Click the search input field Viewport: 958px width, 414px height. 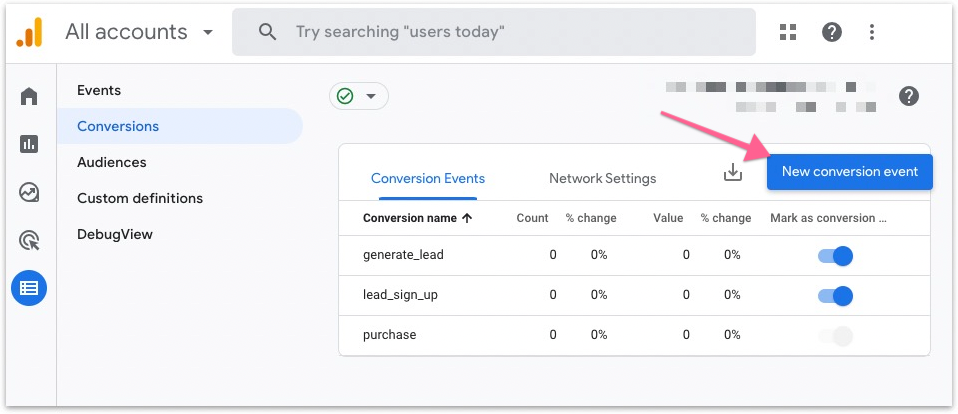[500, 32]
